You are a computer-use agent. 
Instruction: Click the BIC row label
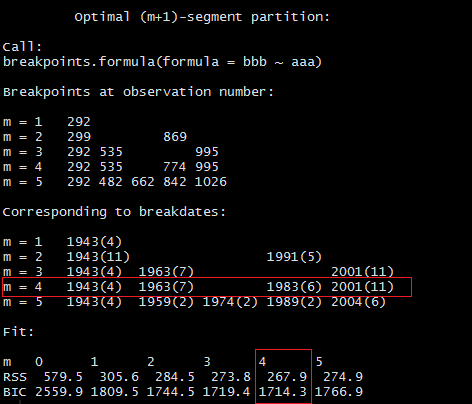[15, 392]
